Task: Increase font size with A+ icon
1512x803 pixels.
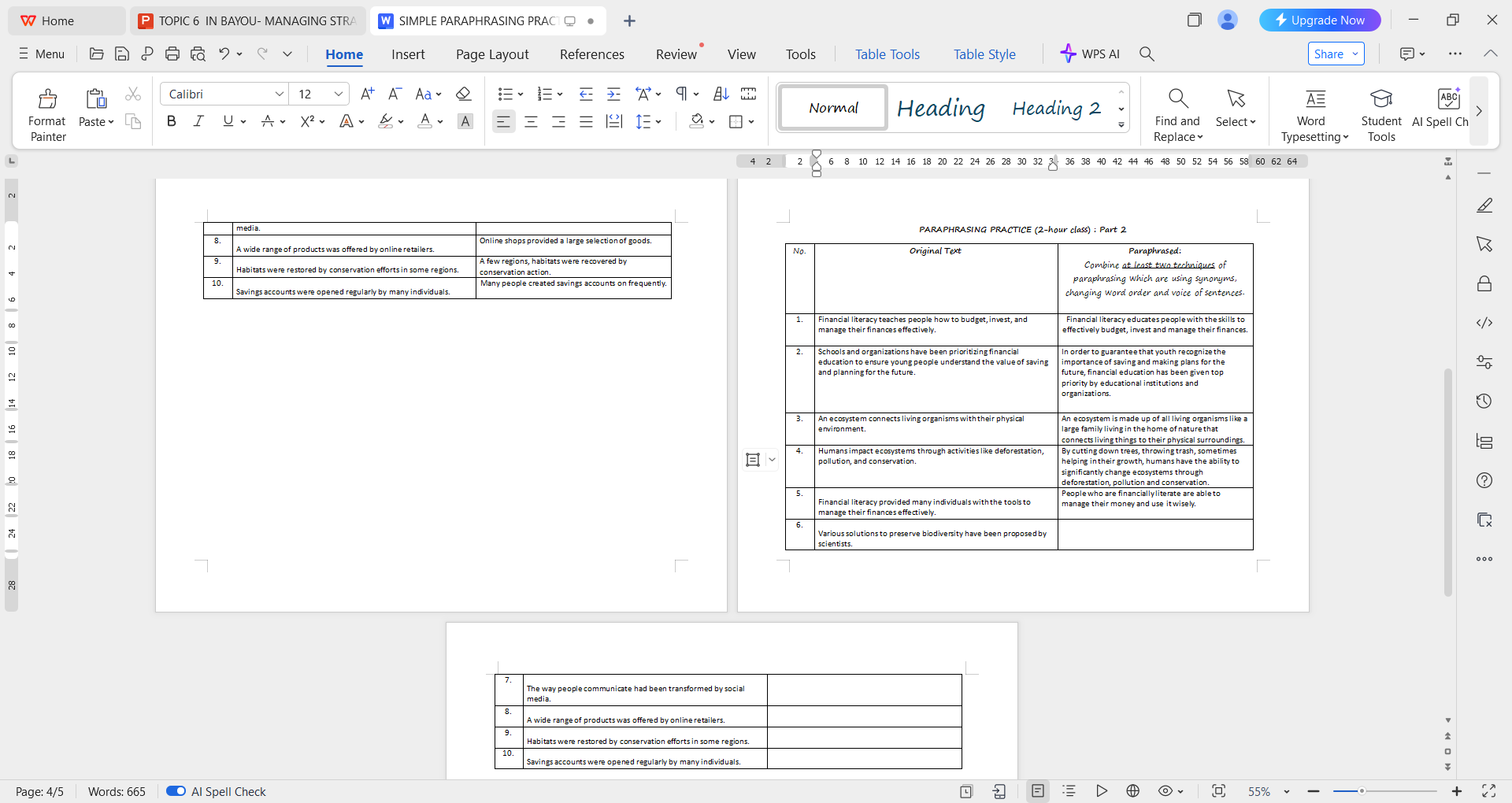Action: click(x=367, y=94)
